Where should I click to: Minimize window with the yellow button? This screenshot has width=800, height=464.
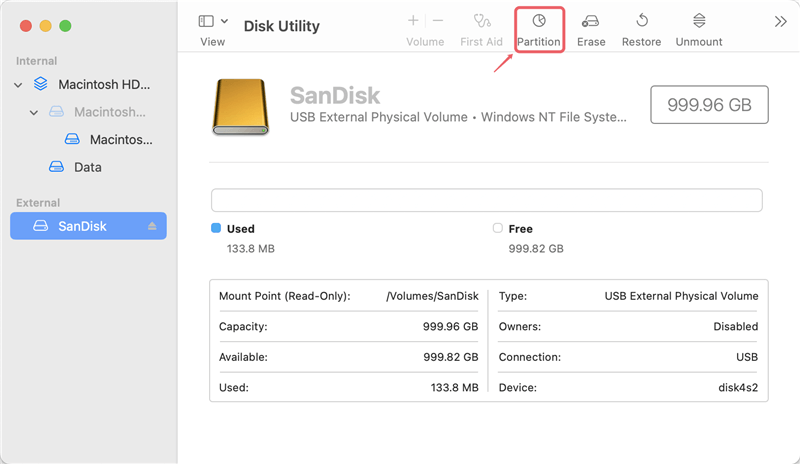pyautogui.click(x=45, y=26)
